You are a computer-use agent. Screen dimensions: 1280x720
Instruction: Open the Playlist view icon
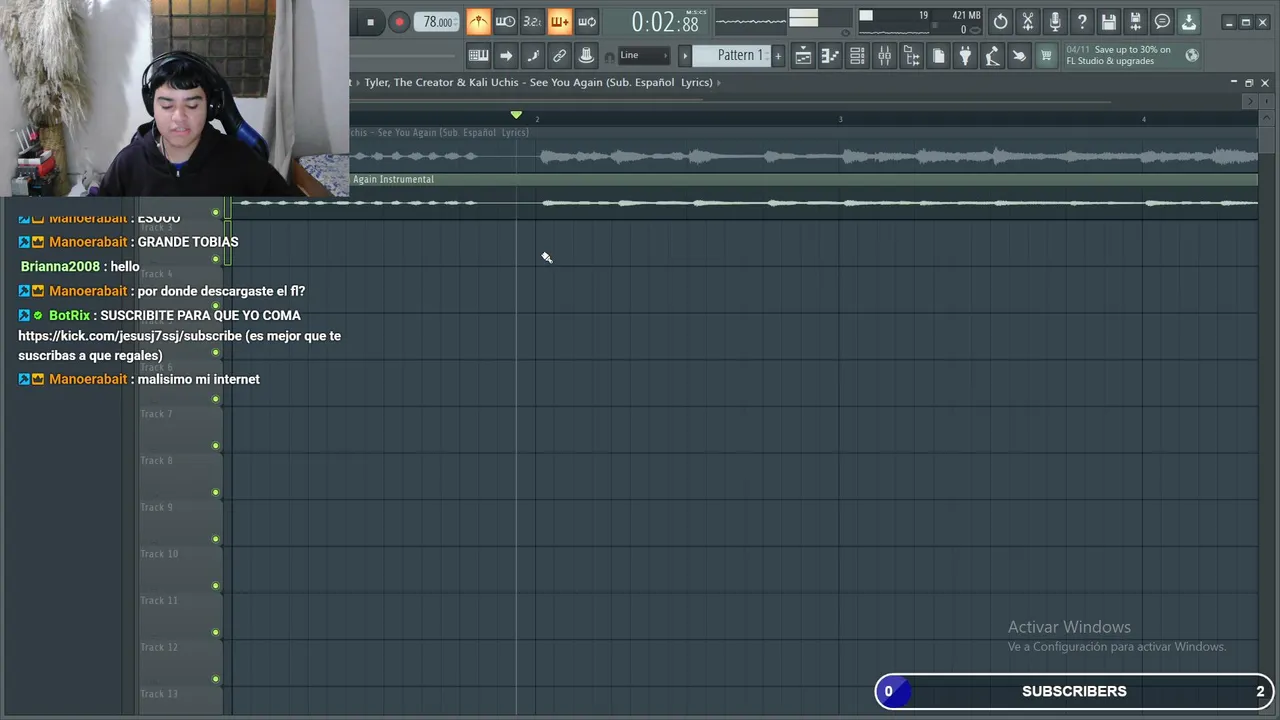[x=803, y=56]
